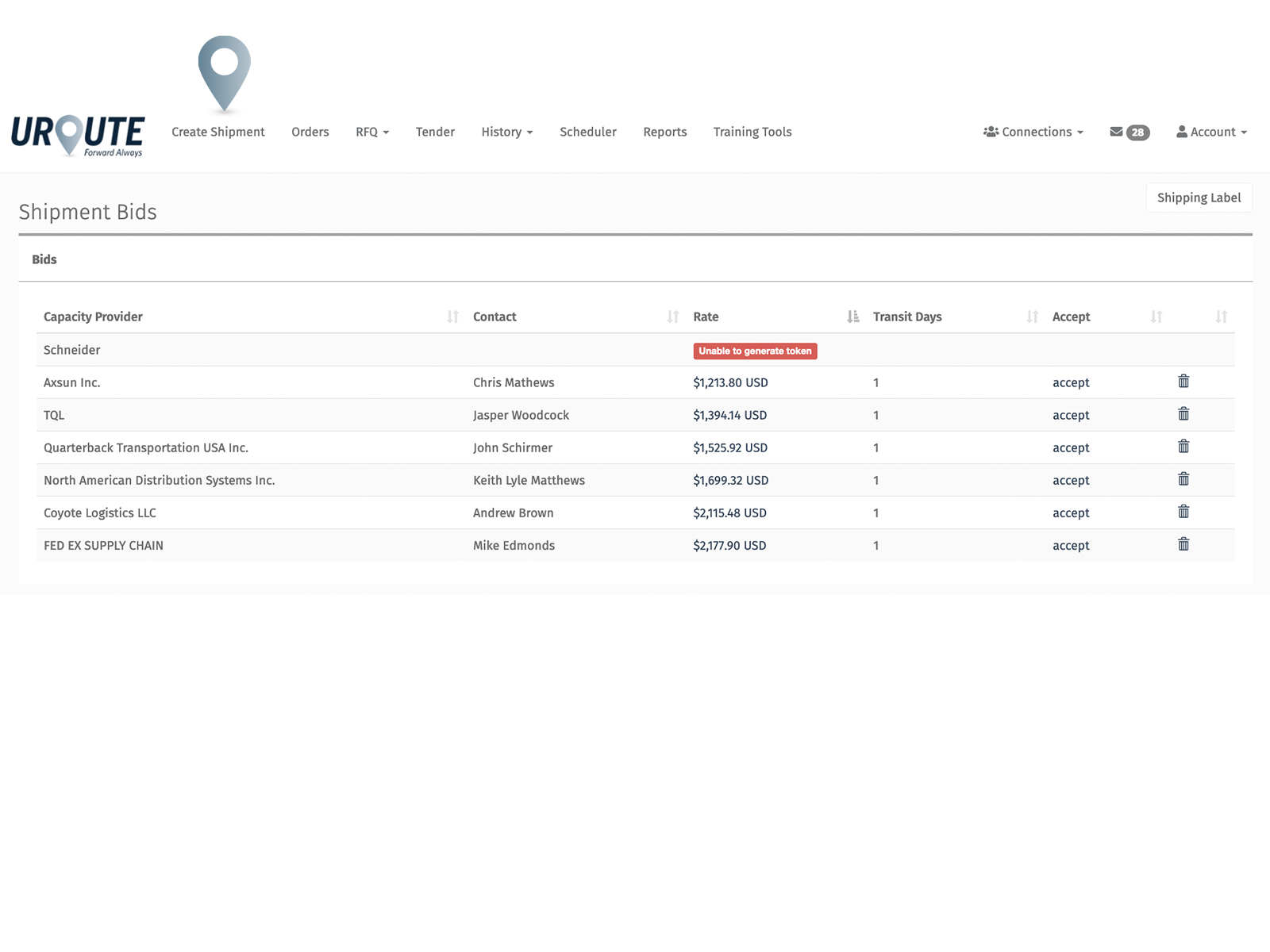Delete the FED EX SUPPLY CHAIN bid
1270x952 pixels.
coord(1183,544)
